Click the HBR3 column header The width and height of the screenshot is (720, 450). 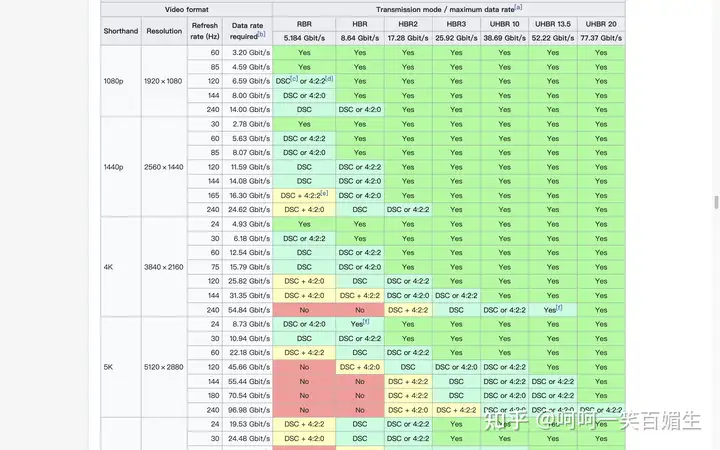[456, 23]
